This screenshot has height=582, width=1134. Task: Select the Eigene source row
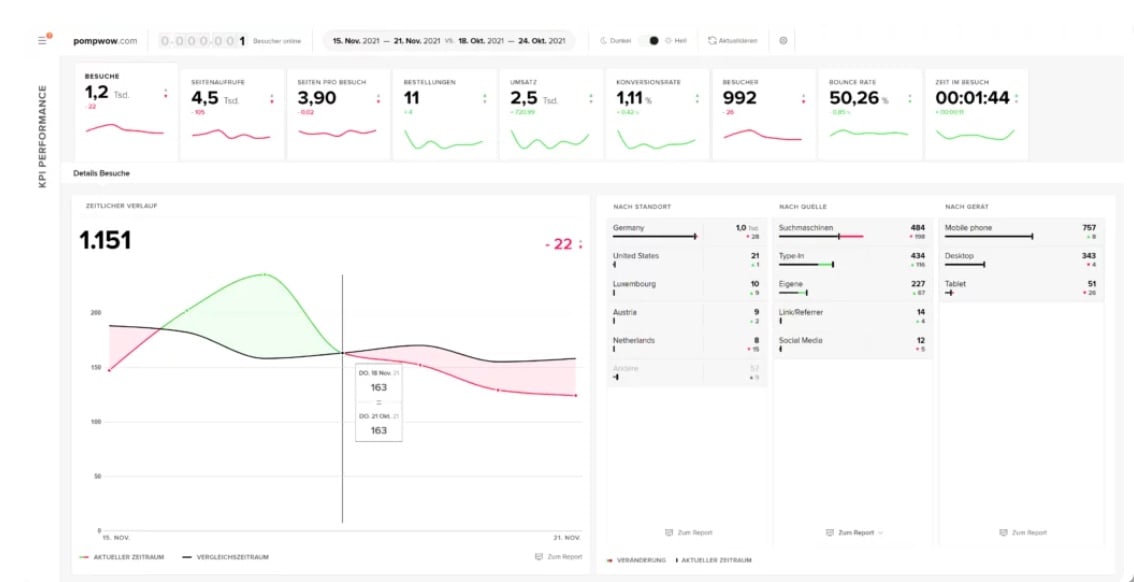(853, 288)
